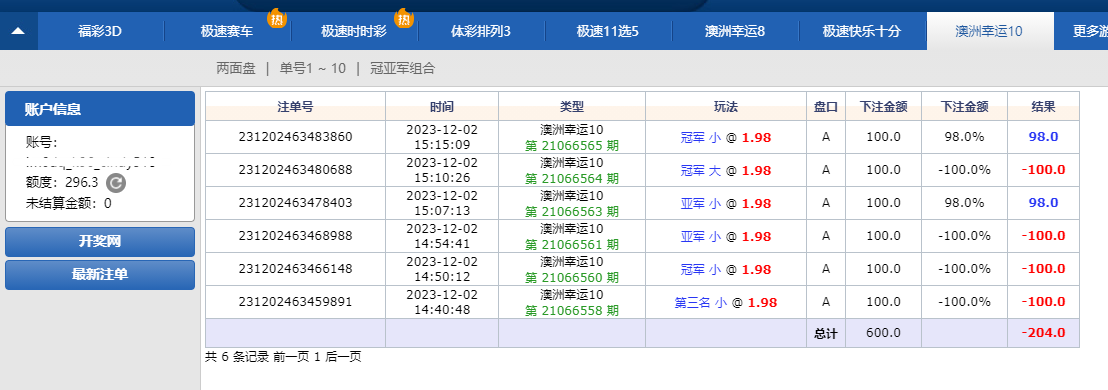Select order number 231202463468988
1108x390 pixels.
click(x=295, y=236)
